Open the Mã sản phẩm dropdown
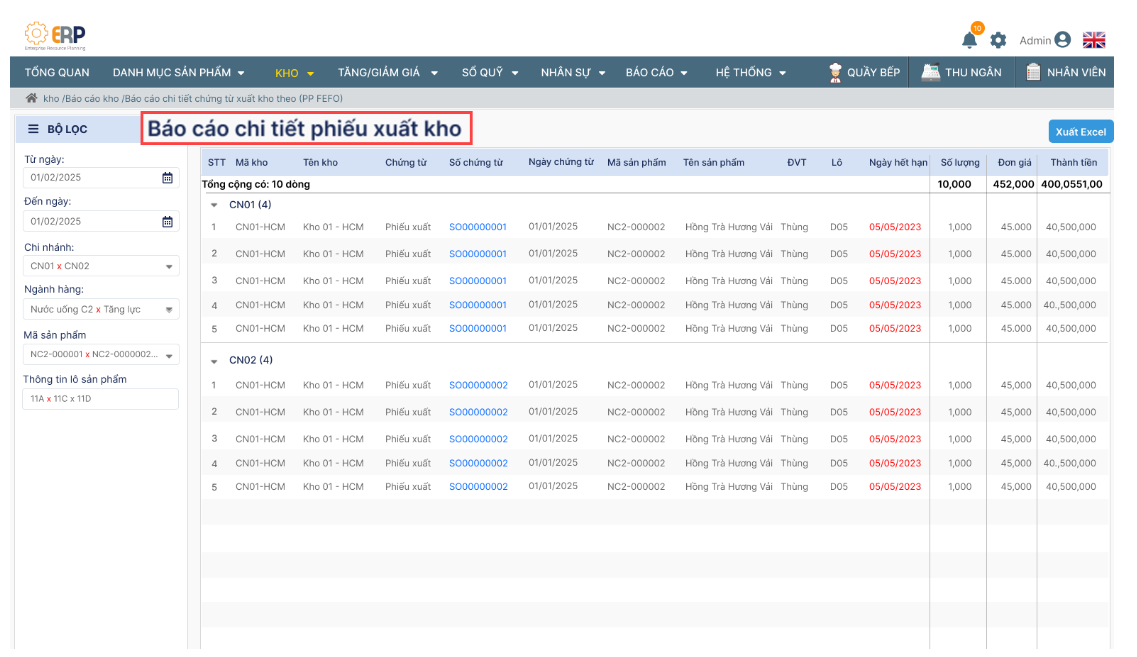The height and width of the screenshot is (657, 1137). point(168,355)
